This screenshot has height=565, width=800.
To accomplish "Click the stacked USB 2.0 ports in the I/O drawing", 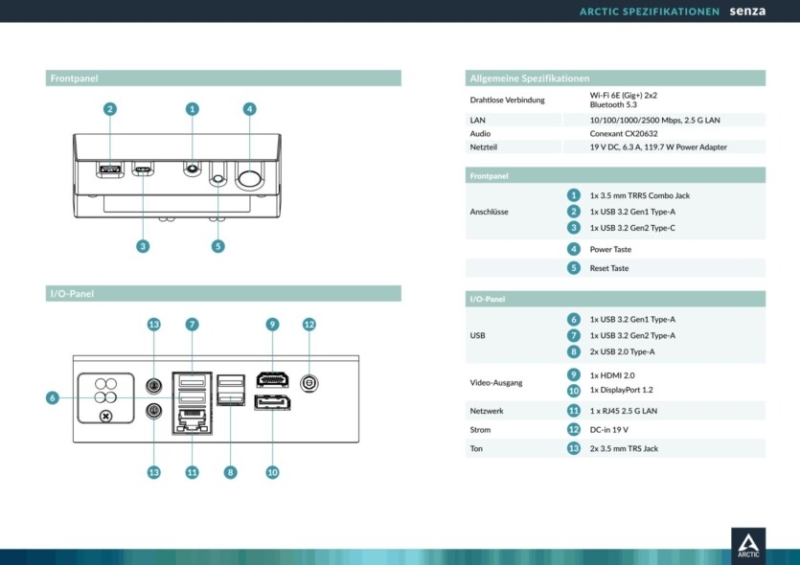I will [231, 390].
